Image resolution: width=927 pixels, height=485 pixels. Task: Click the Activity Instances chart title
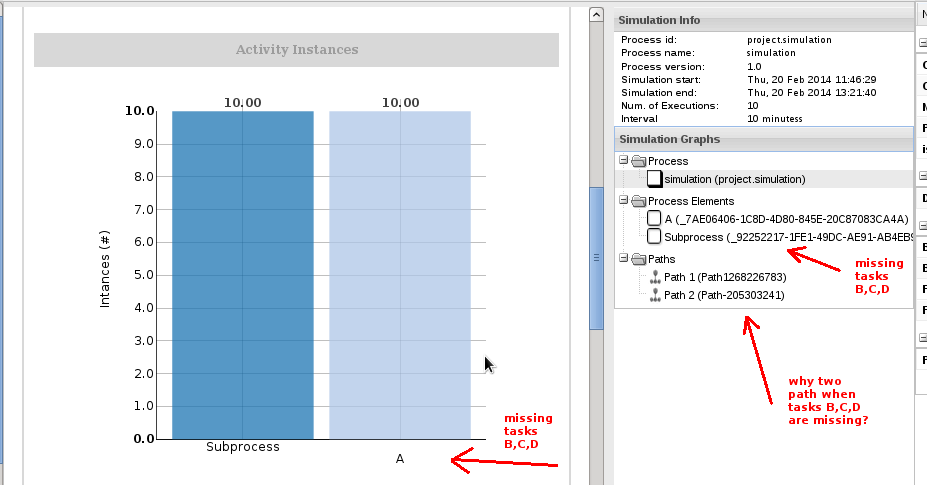coord(297,50)
